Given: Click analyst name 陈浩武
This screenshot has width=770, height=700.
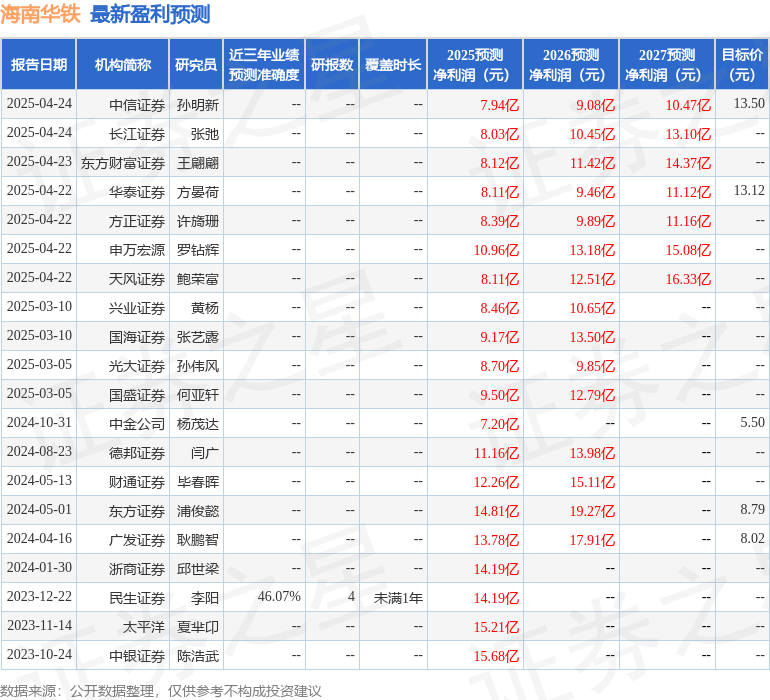Looking at the screenshot, I should (x=198, y=655).
